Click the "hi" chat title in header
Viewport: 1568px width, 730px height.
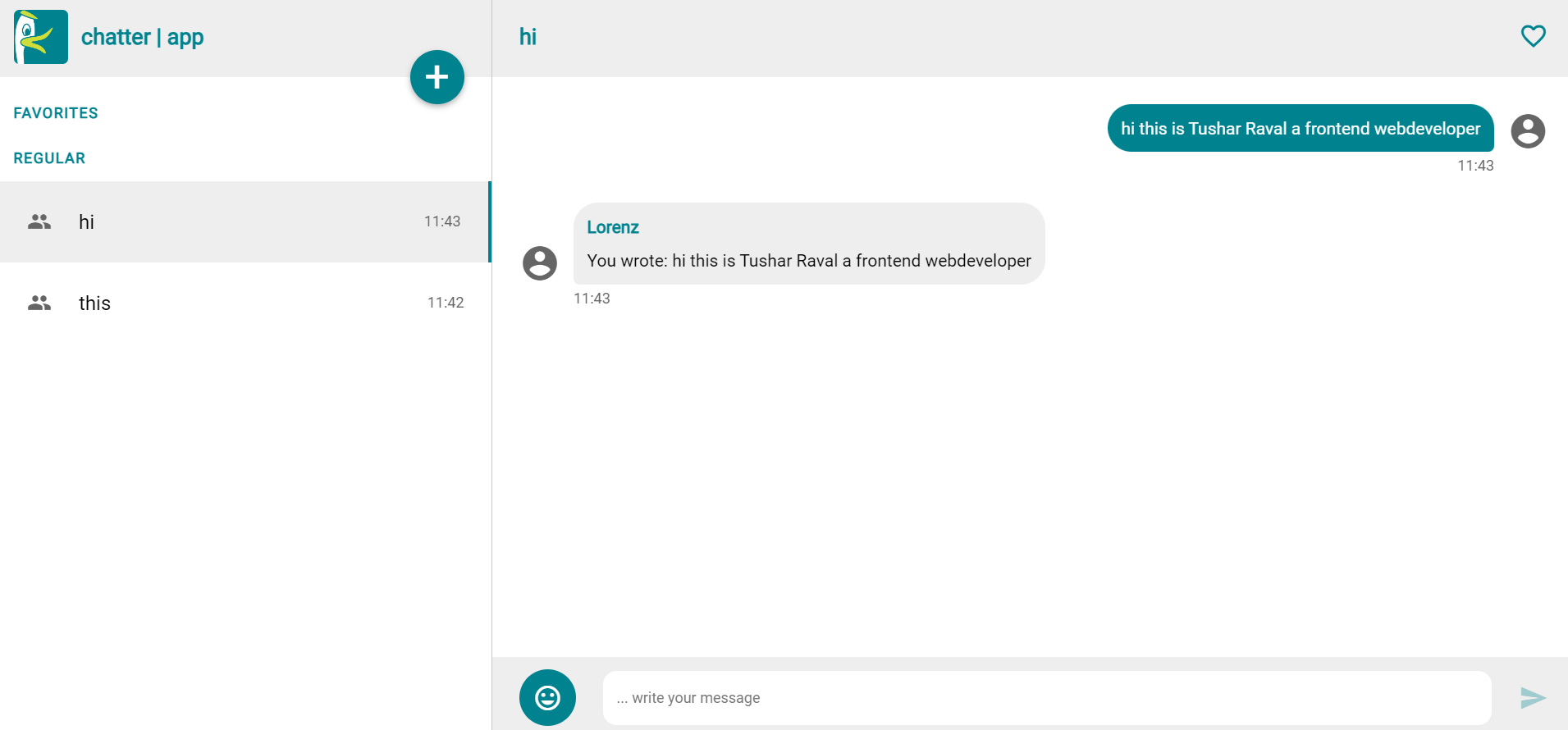point(528,37)
